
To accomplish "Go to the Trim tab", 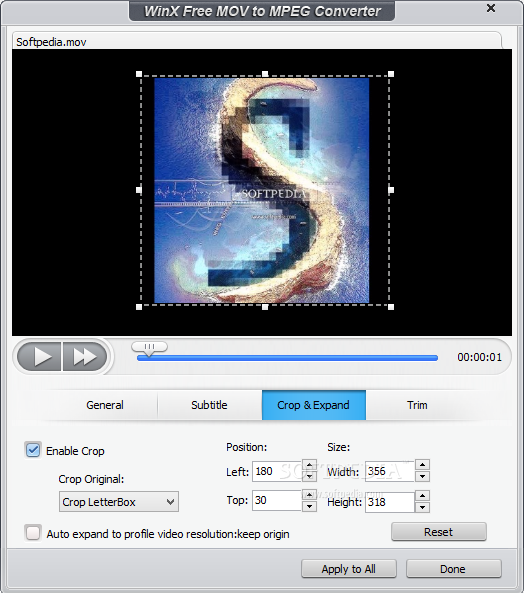I will pyautogui.click(x=417, y=405).
